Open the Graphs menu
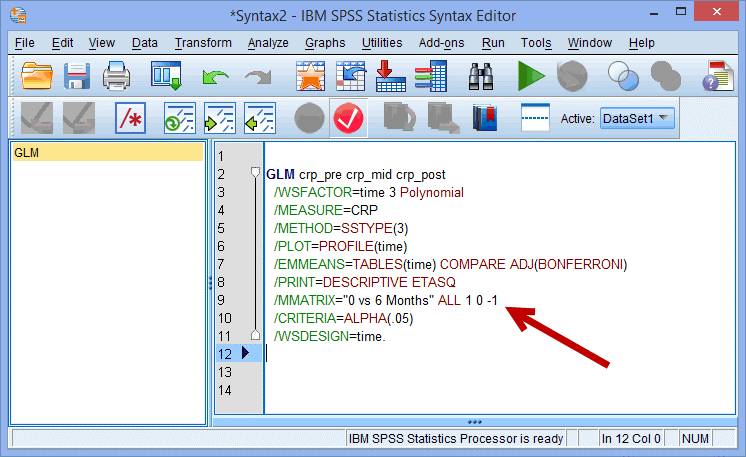 [x=325, y=43]
